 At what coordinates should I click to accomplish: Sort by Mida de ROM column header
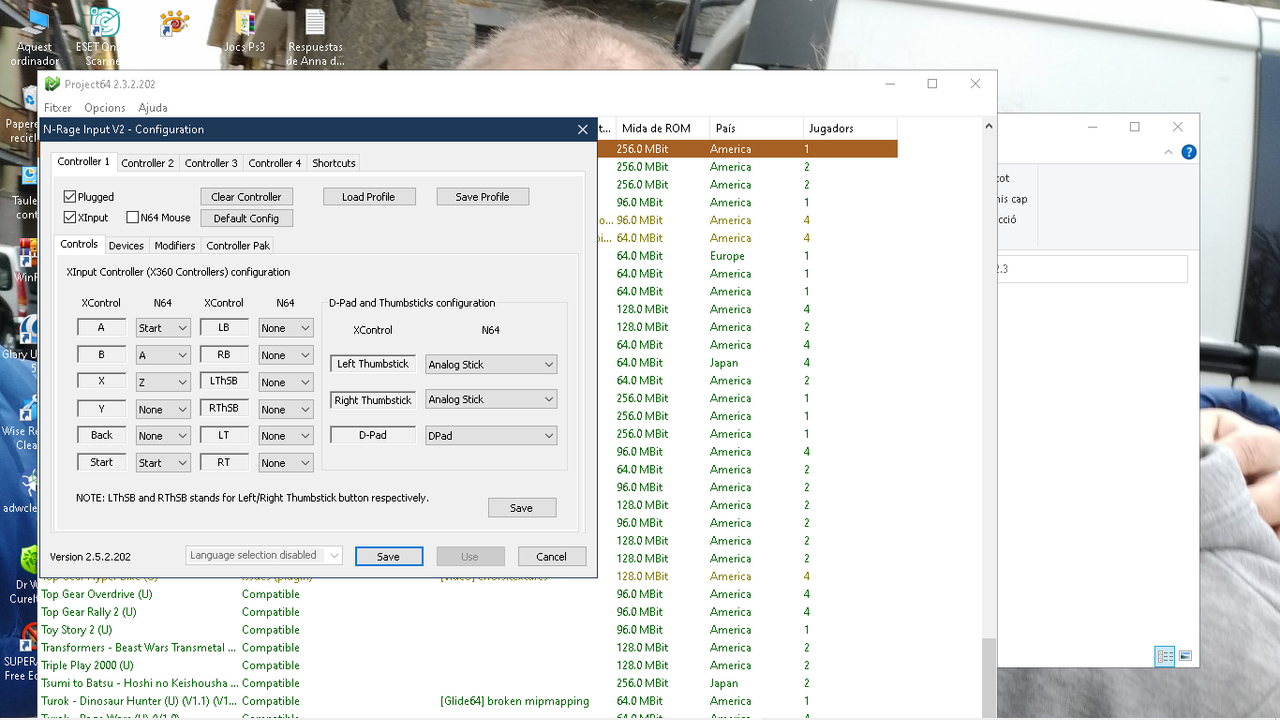coord(661,128)
